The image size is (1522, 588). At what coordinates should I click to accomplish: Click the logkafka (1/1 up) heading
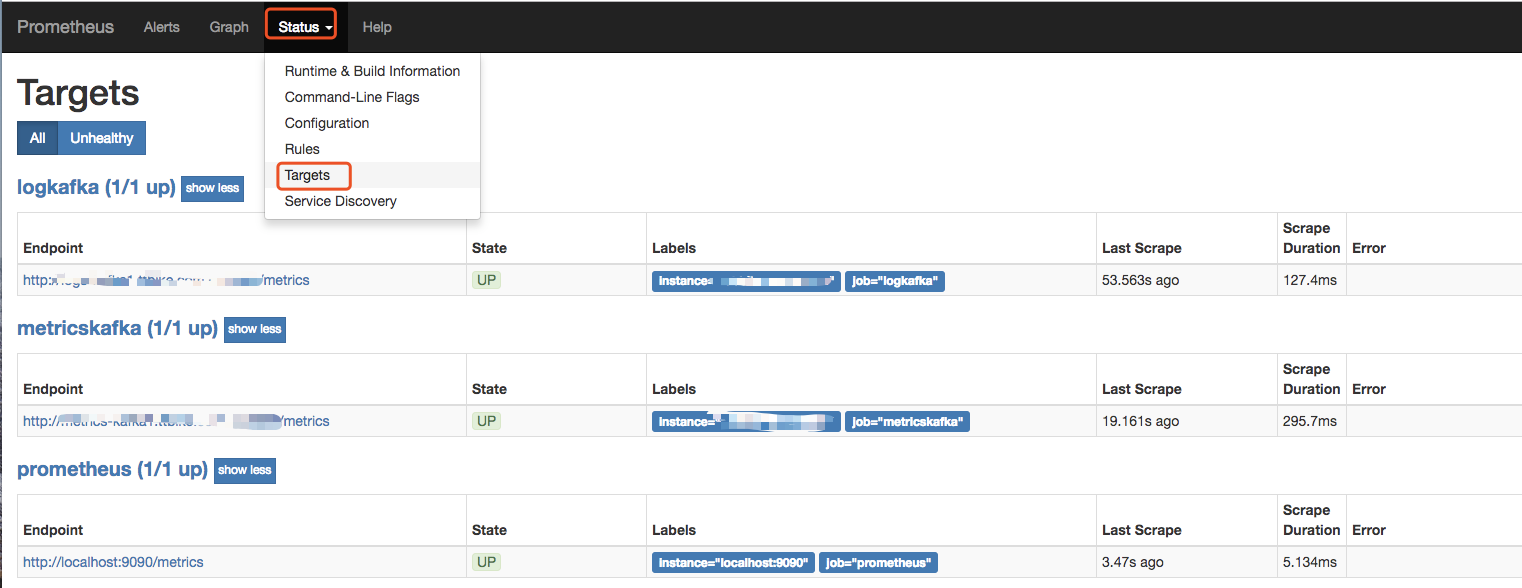[x=96, y=187]
